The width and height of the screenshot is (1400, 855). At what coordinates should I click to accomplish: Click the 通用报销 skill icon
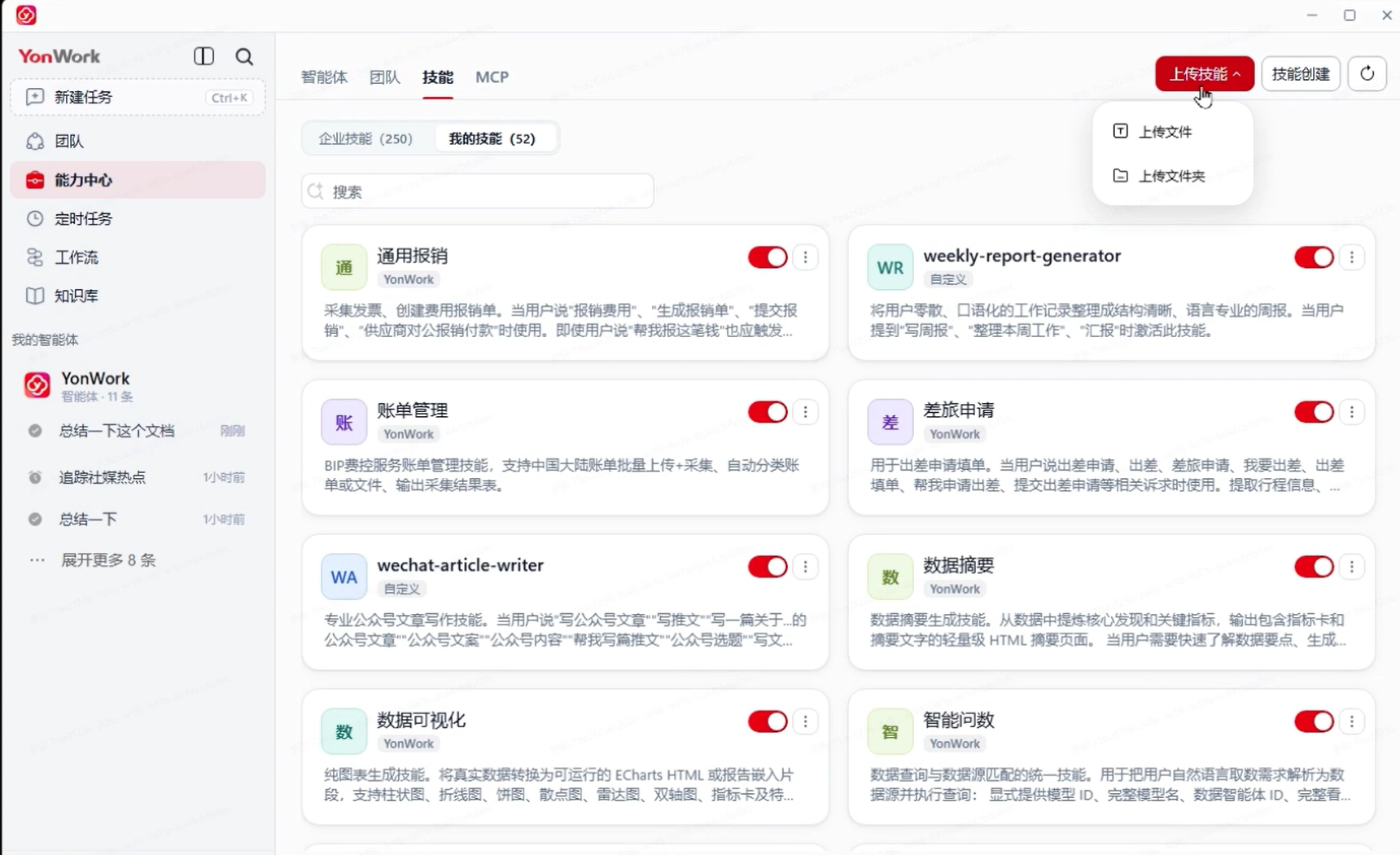[343, 267]
